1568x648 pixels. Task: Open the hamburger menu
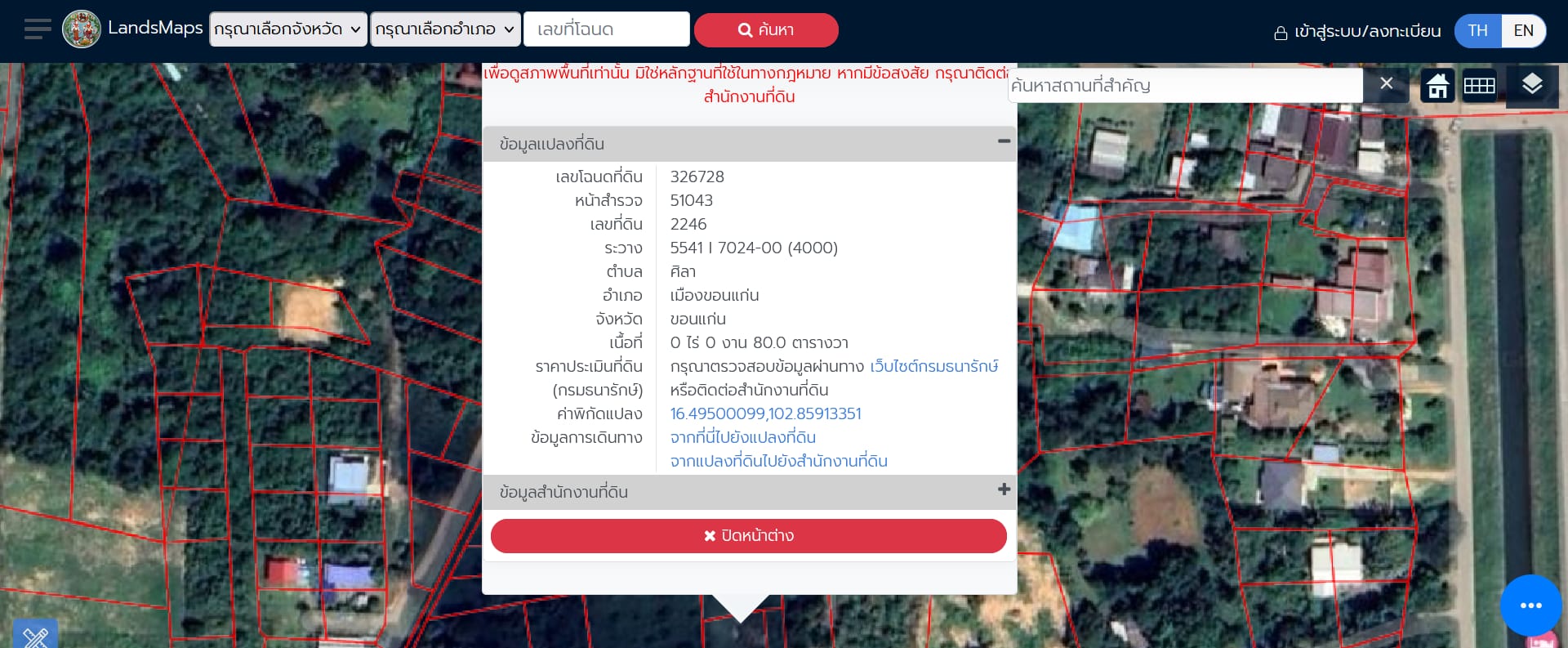[38, 29]
